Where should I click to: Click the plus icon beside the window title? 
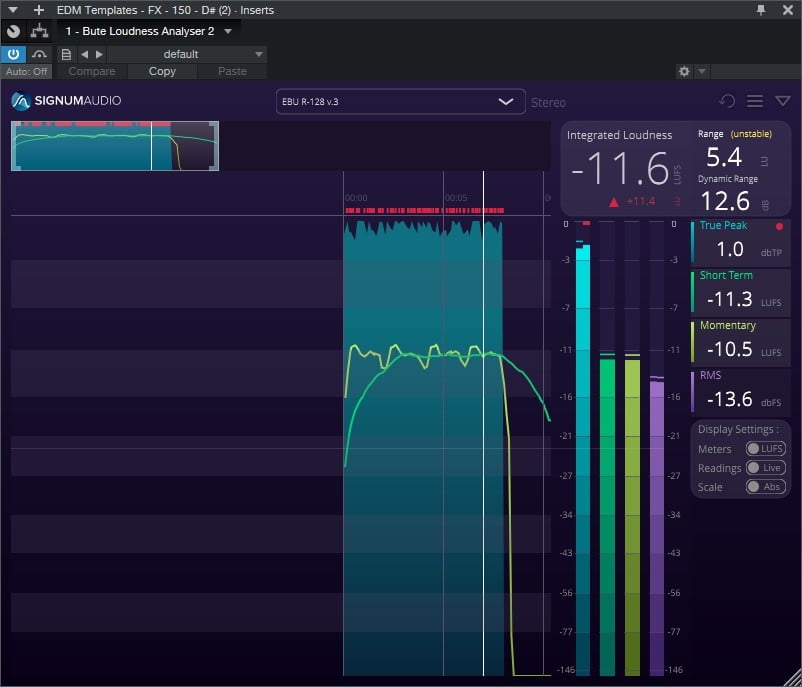38,10
